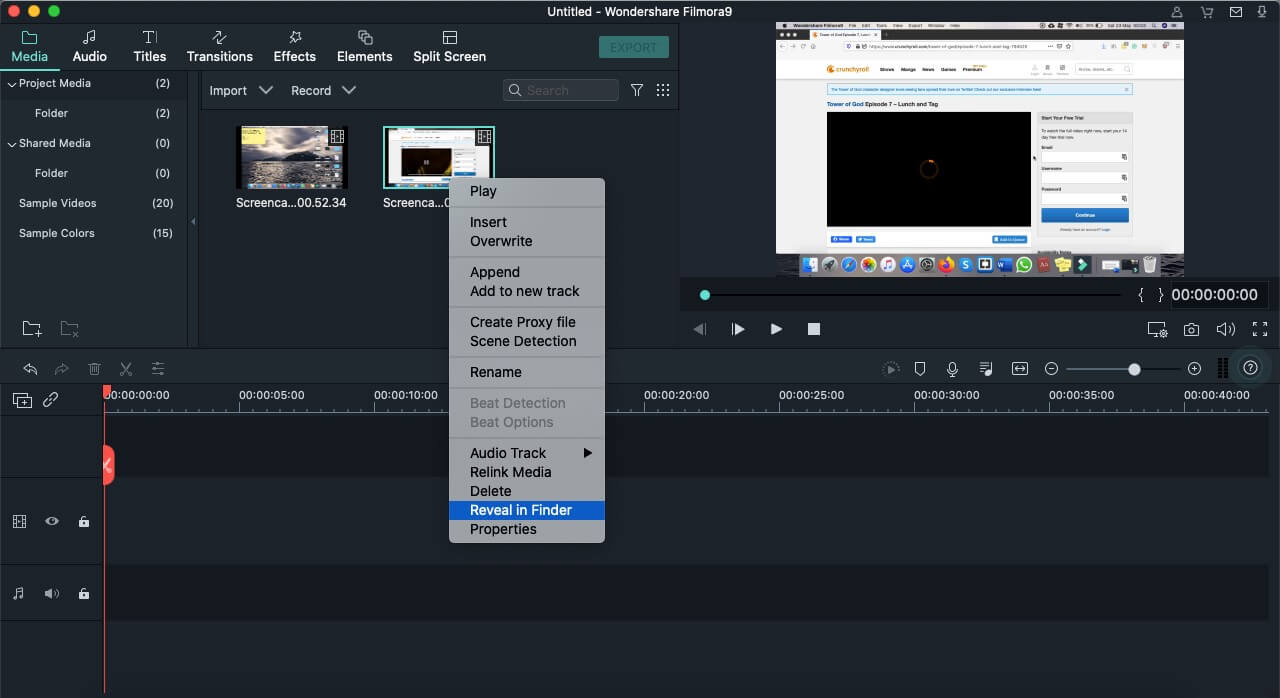Zoom out the timeline with minus
1280x698 pixels.
[x=1051, y=369]
